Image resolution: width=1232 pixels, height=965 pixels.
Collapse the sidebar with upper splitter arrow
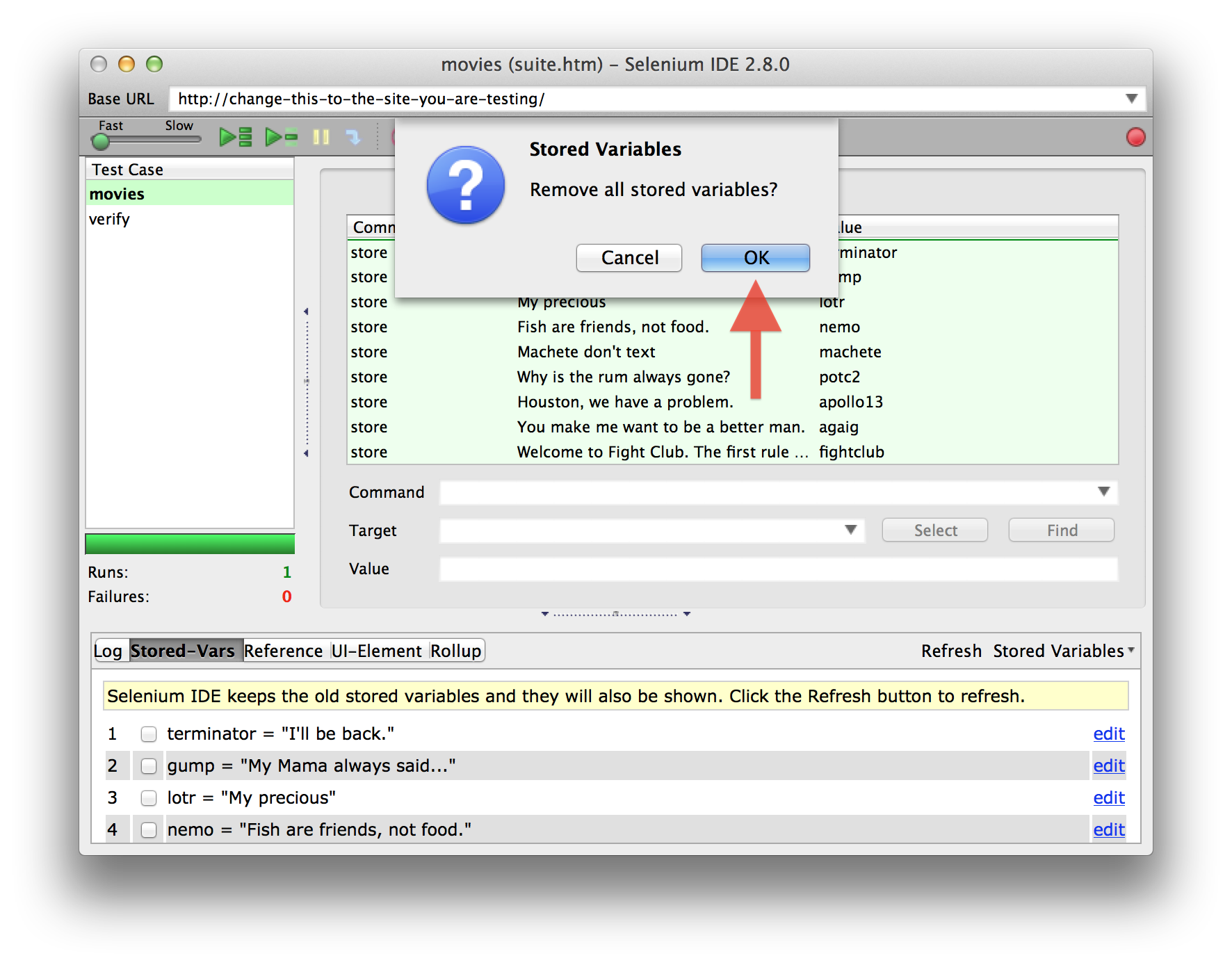(x=306, y=311)
